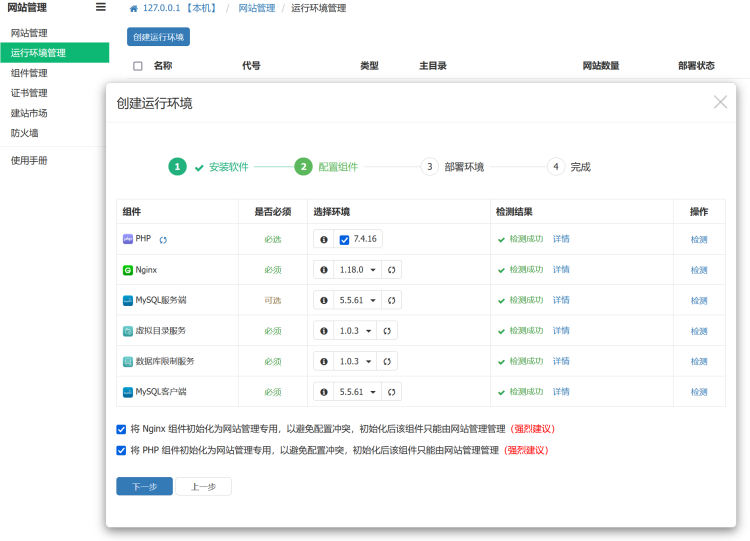Open 详情 link in the Nginx row
The image size is (750, 541).
coord(561,269)
